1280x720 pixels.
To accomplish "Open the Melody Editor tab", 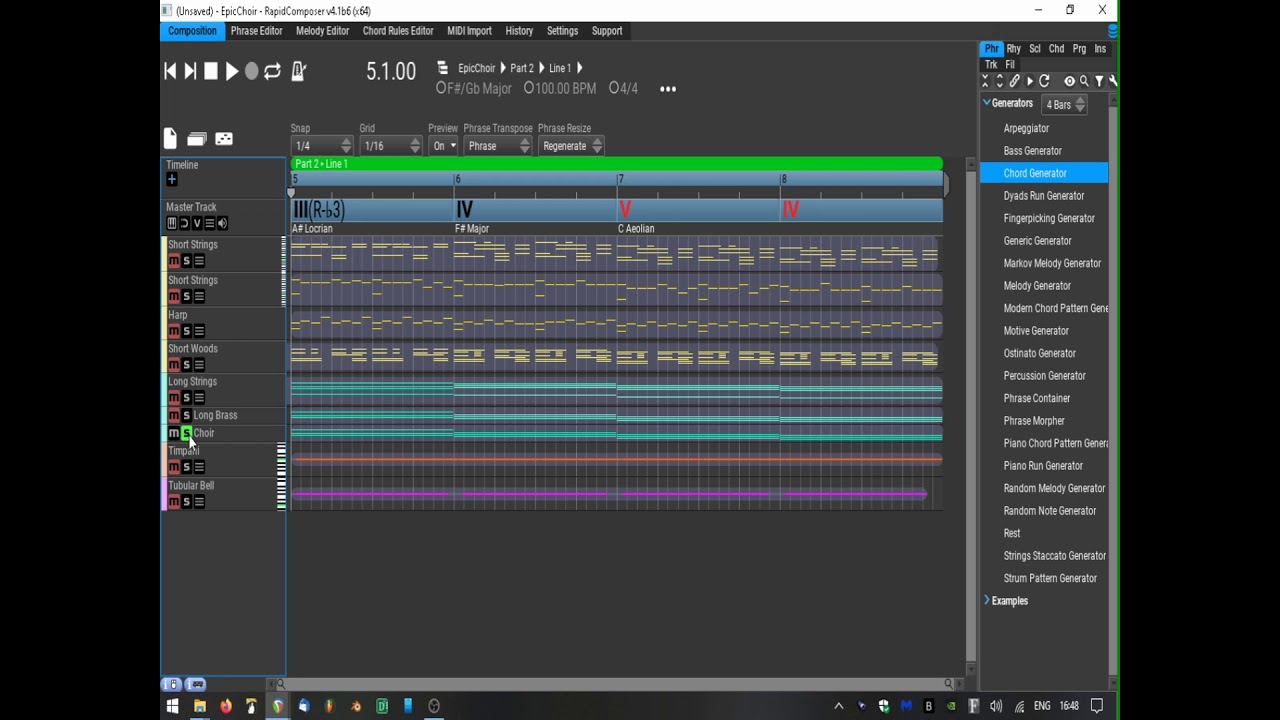I will (322, 31).
